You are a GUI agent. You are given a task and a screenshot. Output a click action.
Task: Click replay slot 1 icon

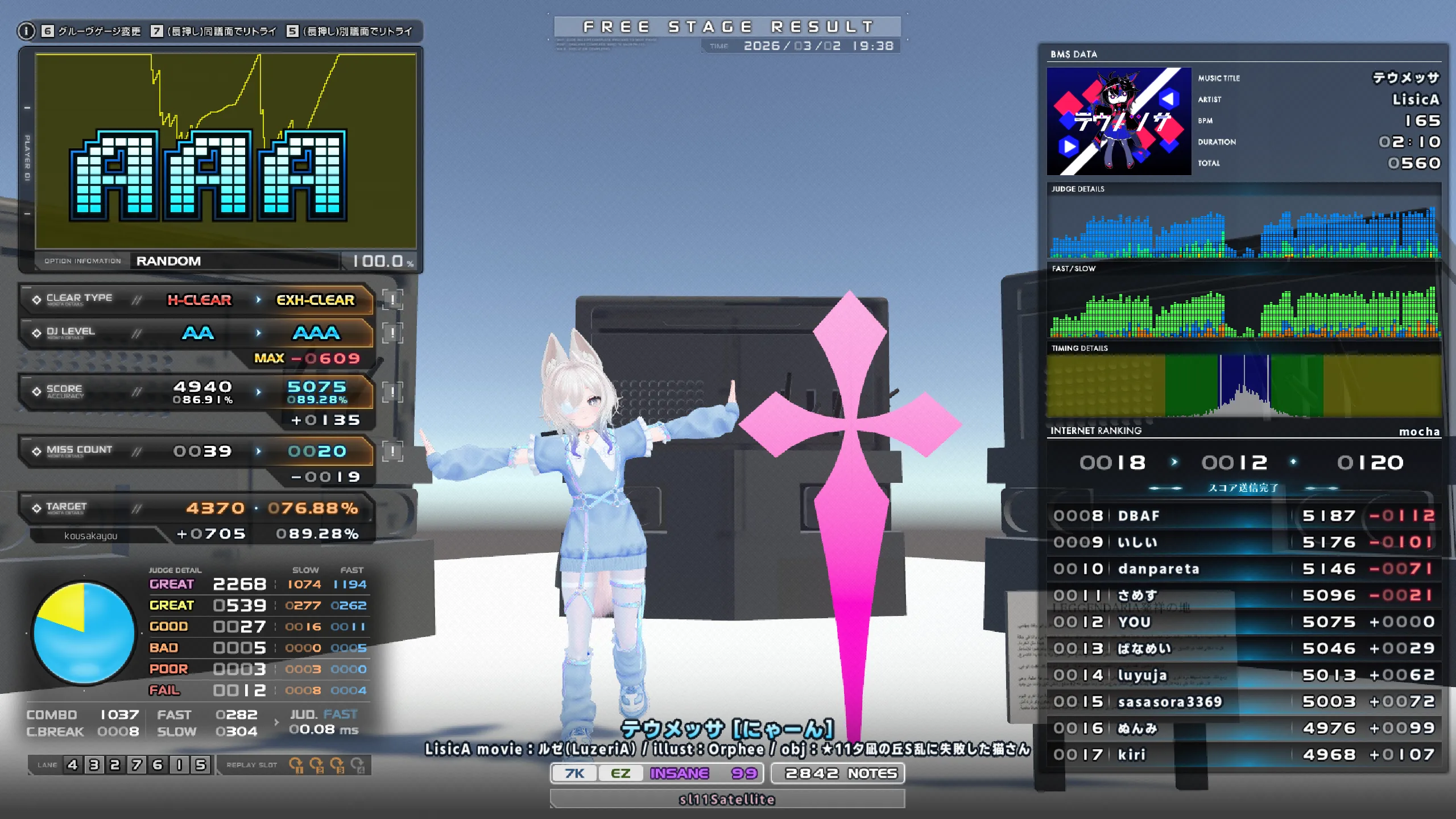296,765
